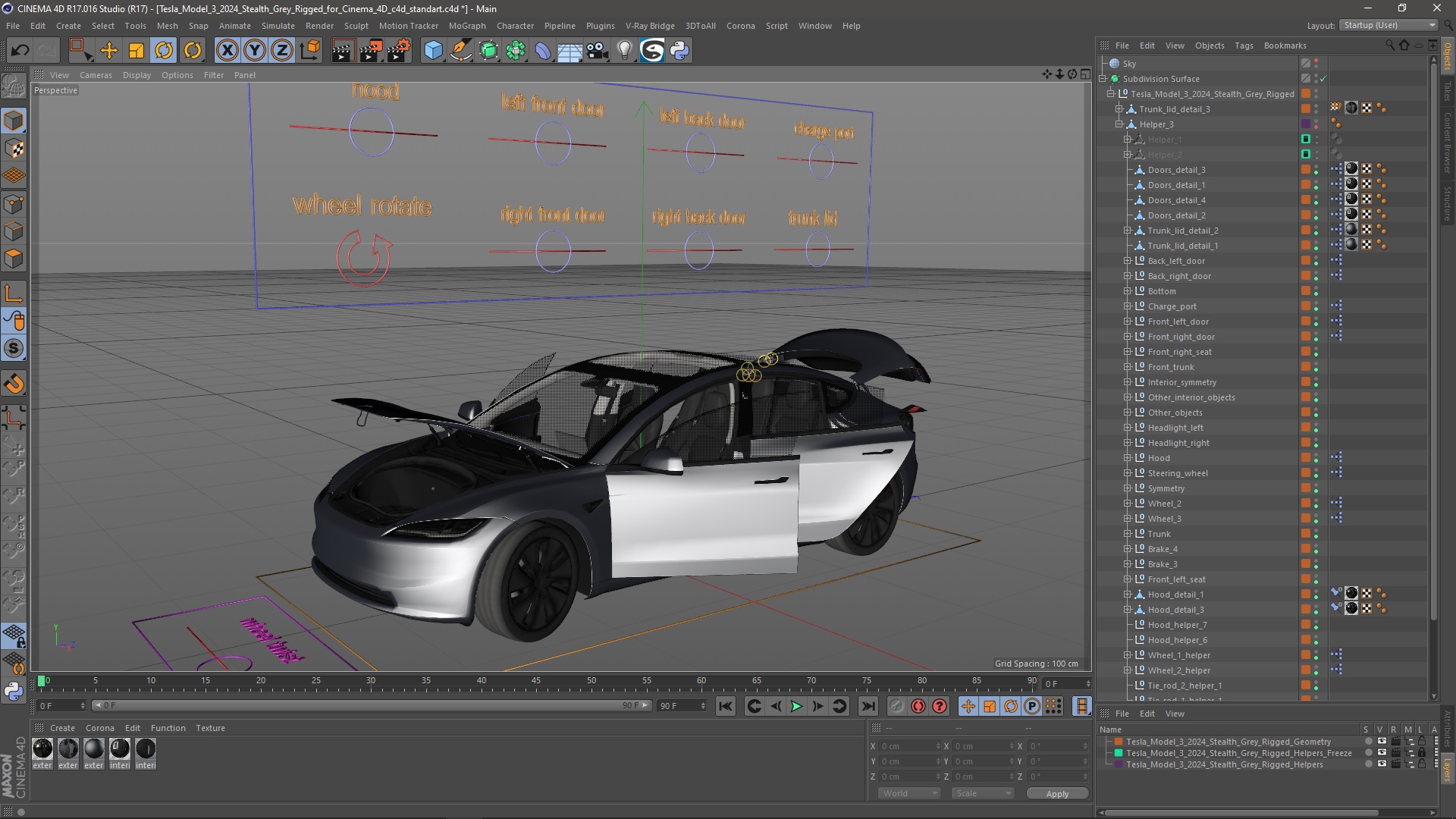The image size is (1456, 819).
Task: Open the Scale coordinate mode dropdown
Action: tap(982, 793)
